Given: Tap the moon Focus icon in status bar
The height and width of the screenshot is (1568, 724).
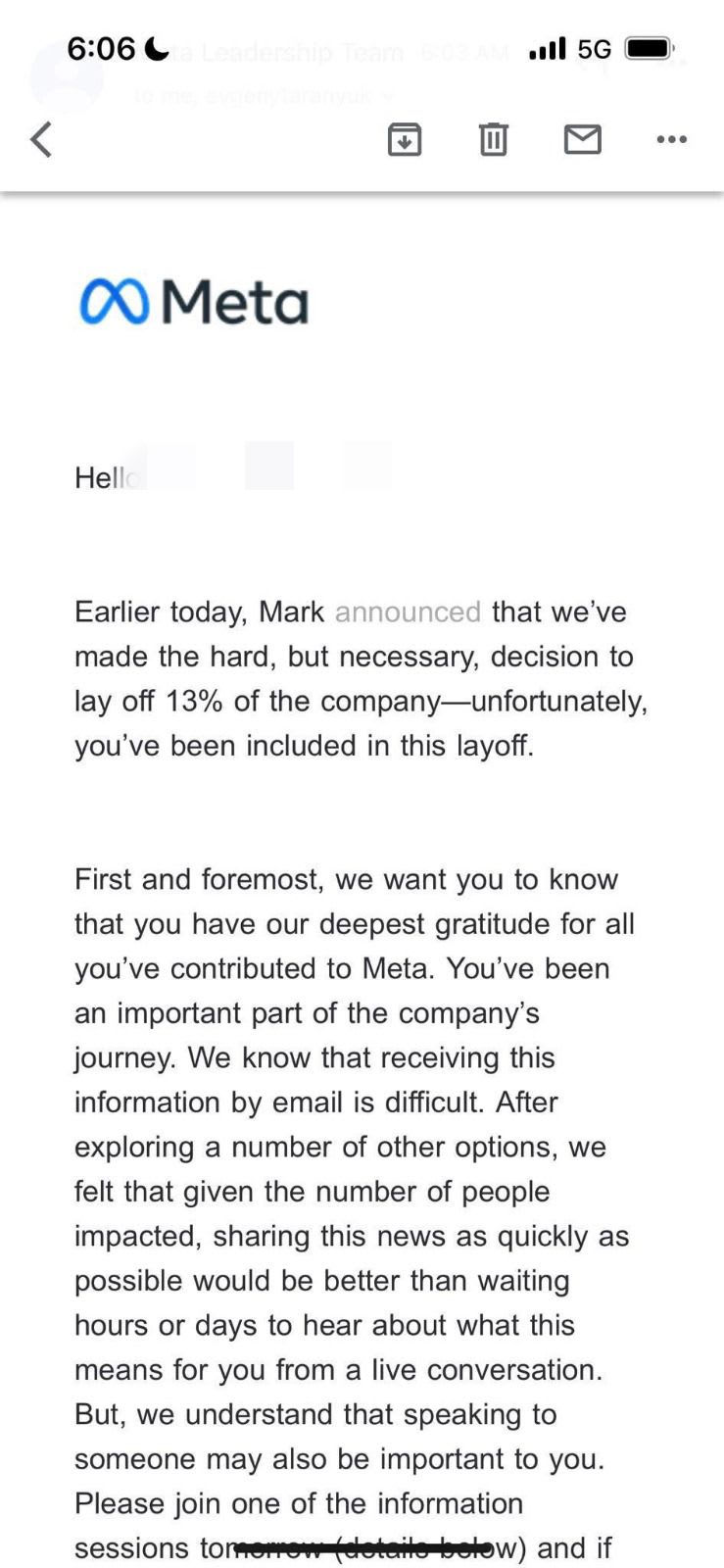Looking at the screenshot, I should tap(156, 48).
